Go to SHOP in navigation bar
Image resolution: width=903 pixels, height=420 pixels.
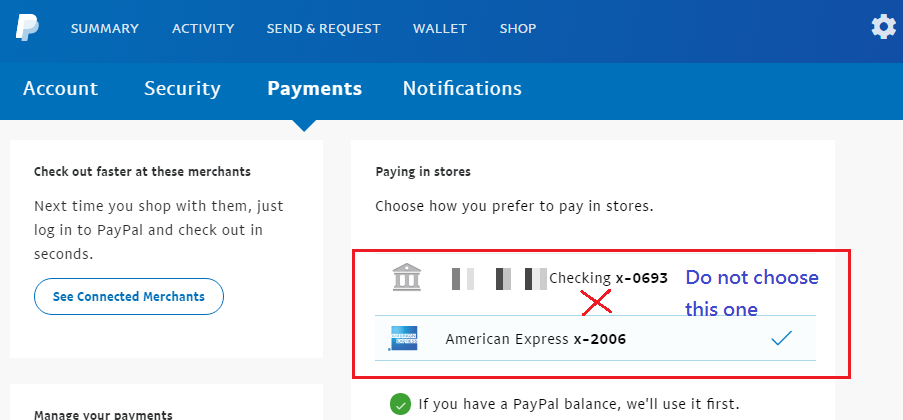click(518, 28)
